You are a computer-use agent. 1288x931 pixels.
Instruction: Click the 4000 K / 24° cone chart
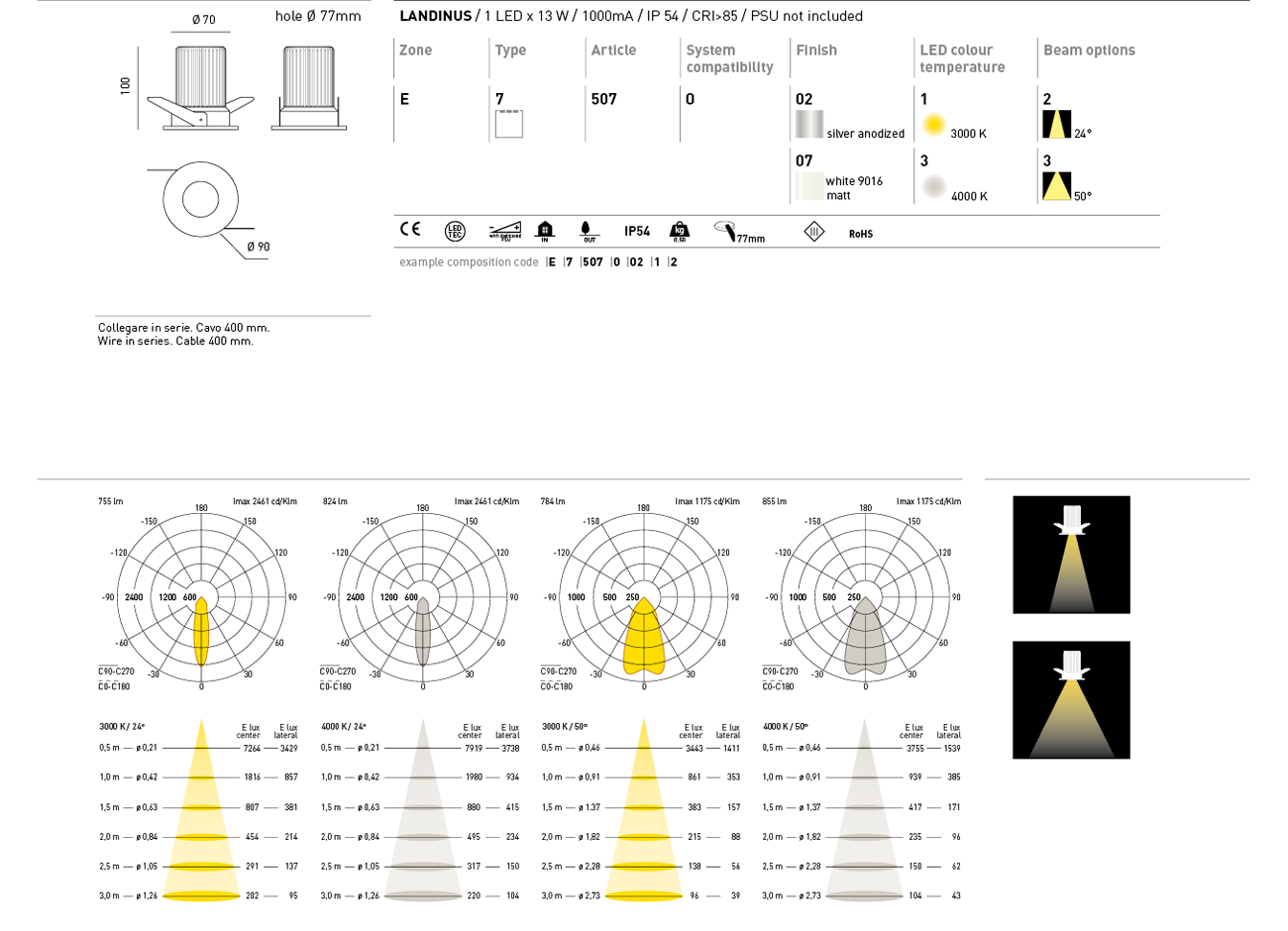tap(421, 811)
